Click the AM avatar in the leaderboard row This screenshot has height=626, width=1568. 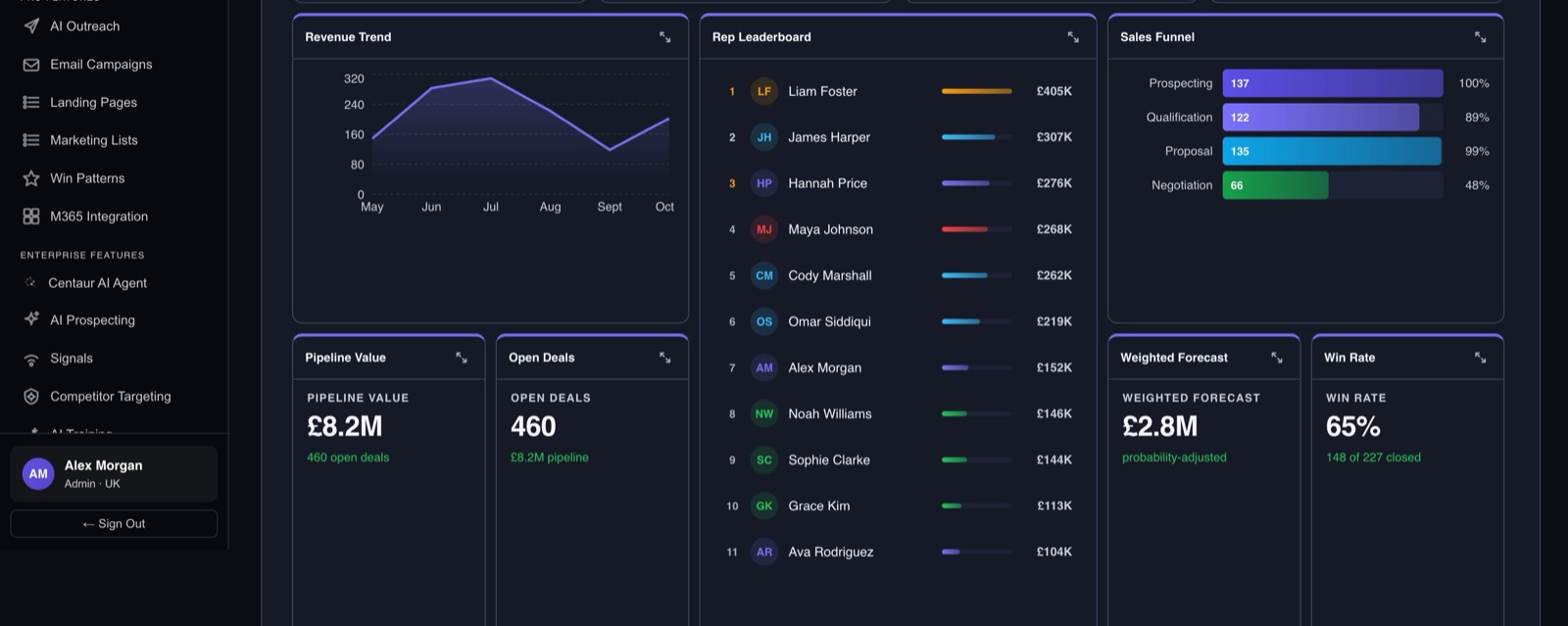pyautogui.click(x=764, y=367)
